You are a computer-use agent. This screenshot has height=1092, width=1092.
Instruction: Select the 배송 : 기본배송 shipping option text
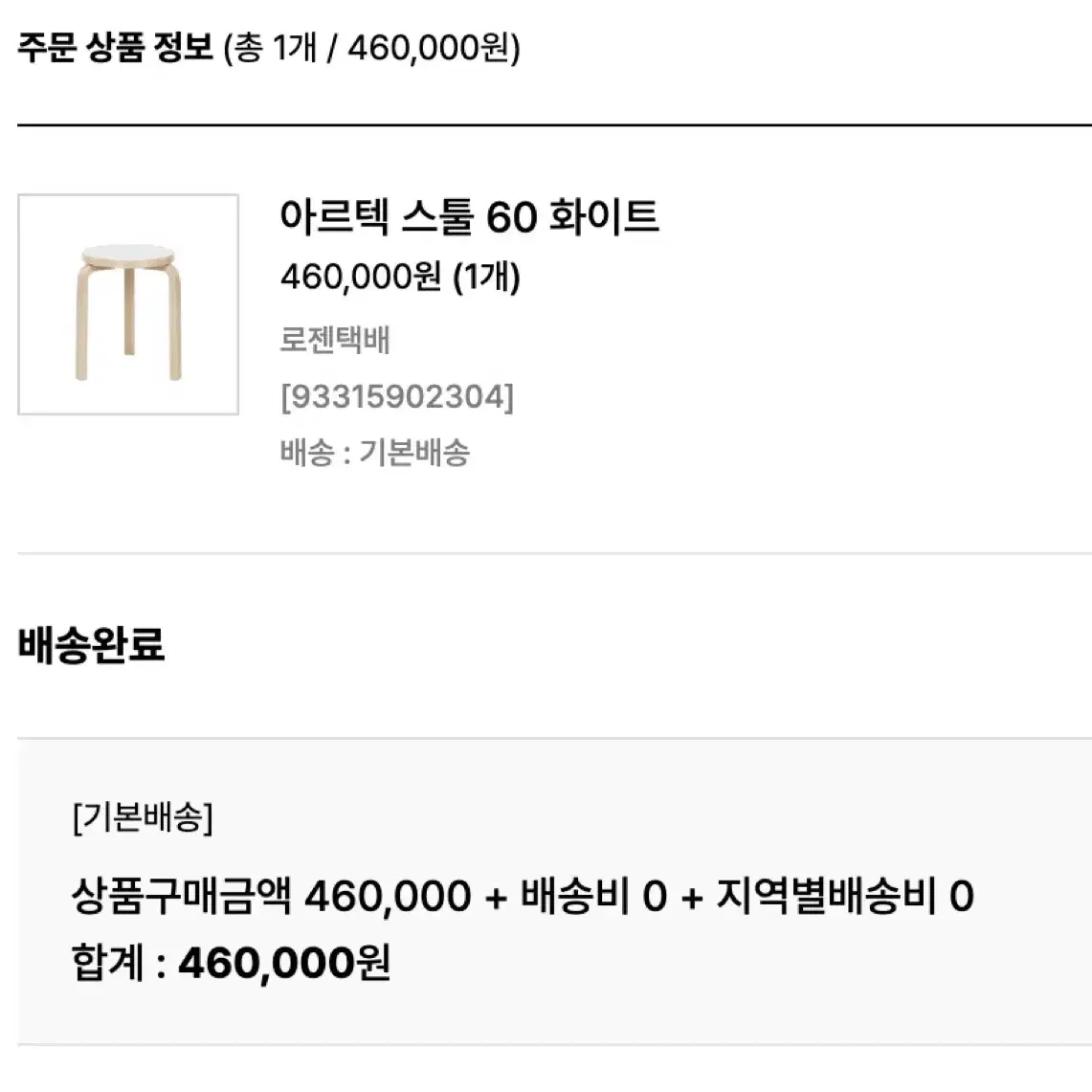(374, 453)
